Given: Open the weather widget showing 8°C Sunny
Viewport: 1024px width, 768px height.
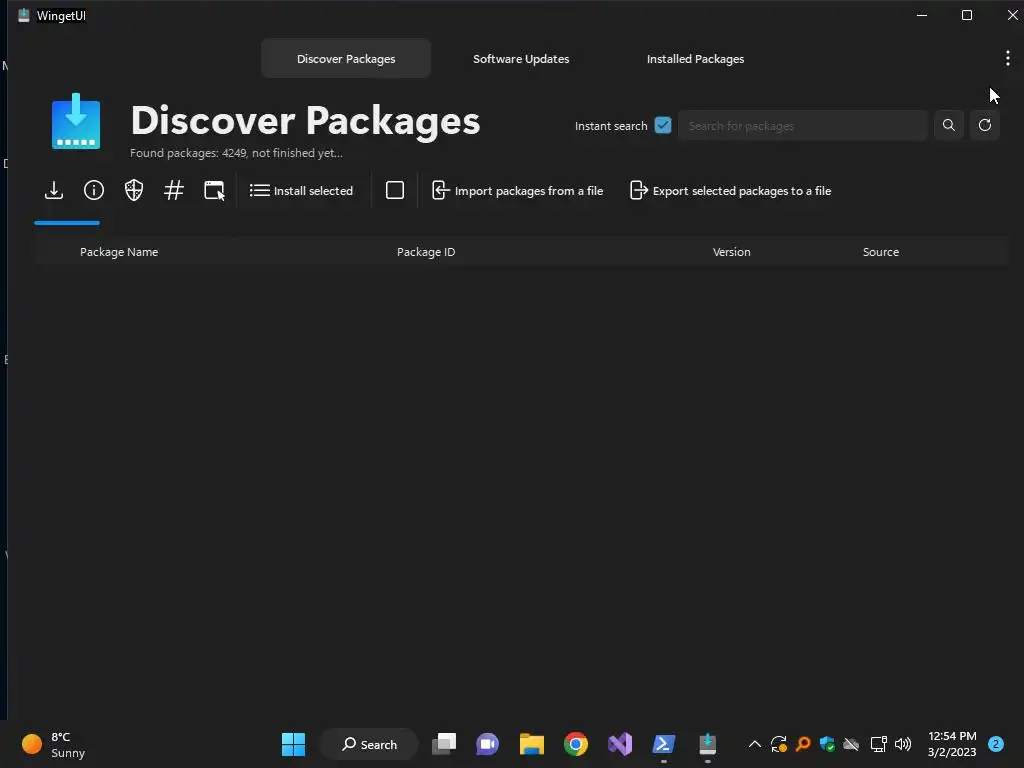Looking at the screenshot, I should (54, 744).
